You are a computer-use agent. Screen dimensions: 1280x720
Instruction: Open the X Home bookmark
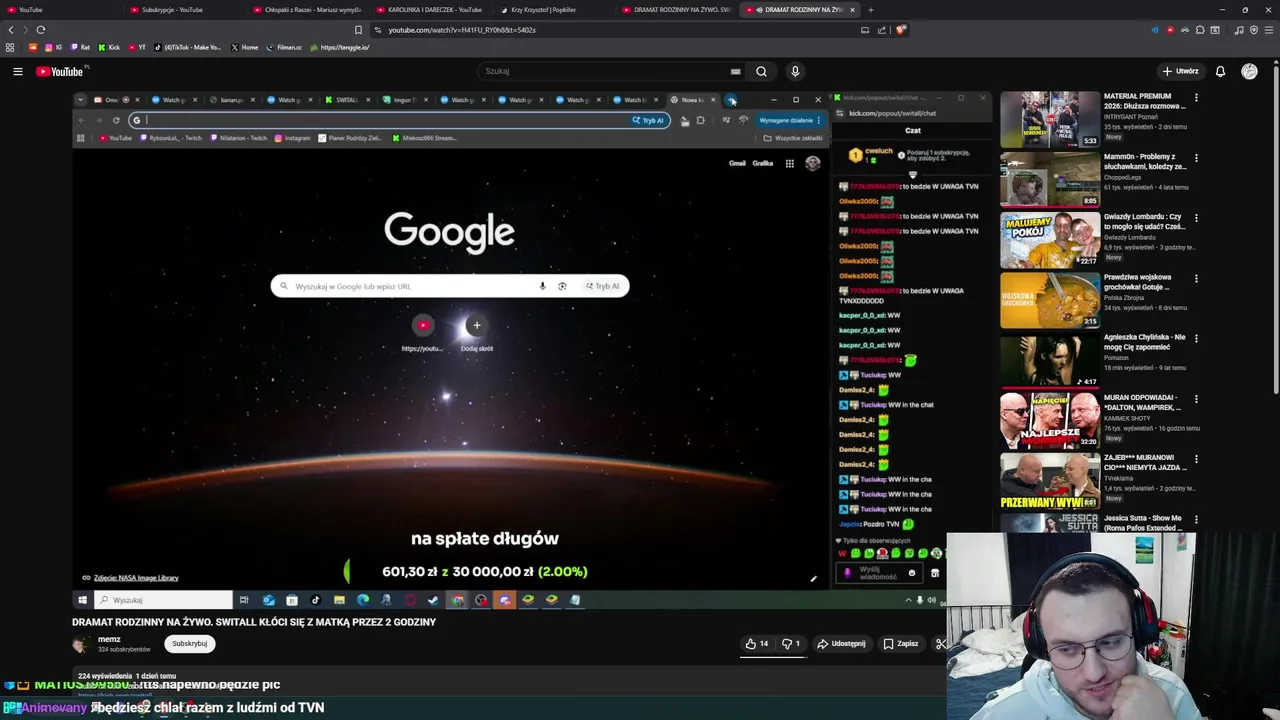click(x=245, y=47)
